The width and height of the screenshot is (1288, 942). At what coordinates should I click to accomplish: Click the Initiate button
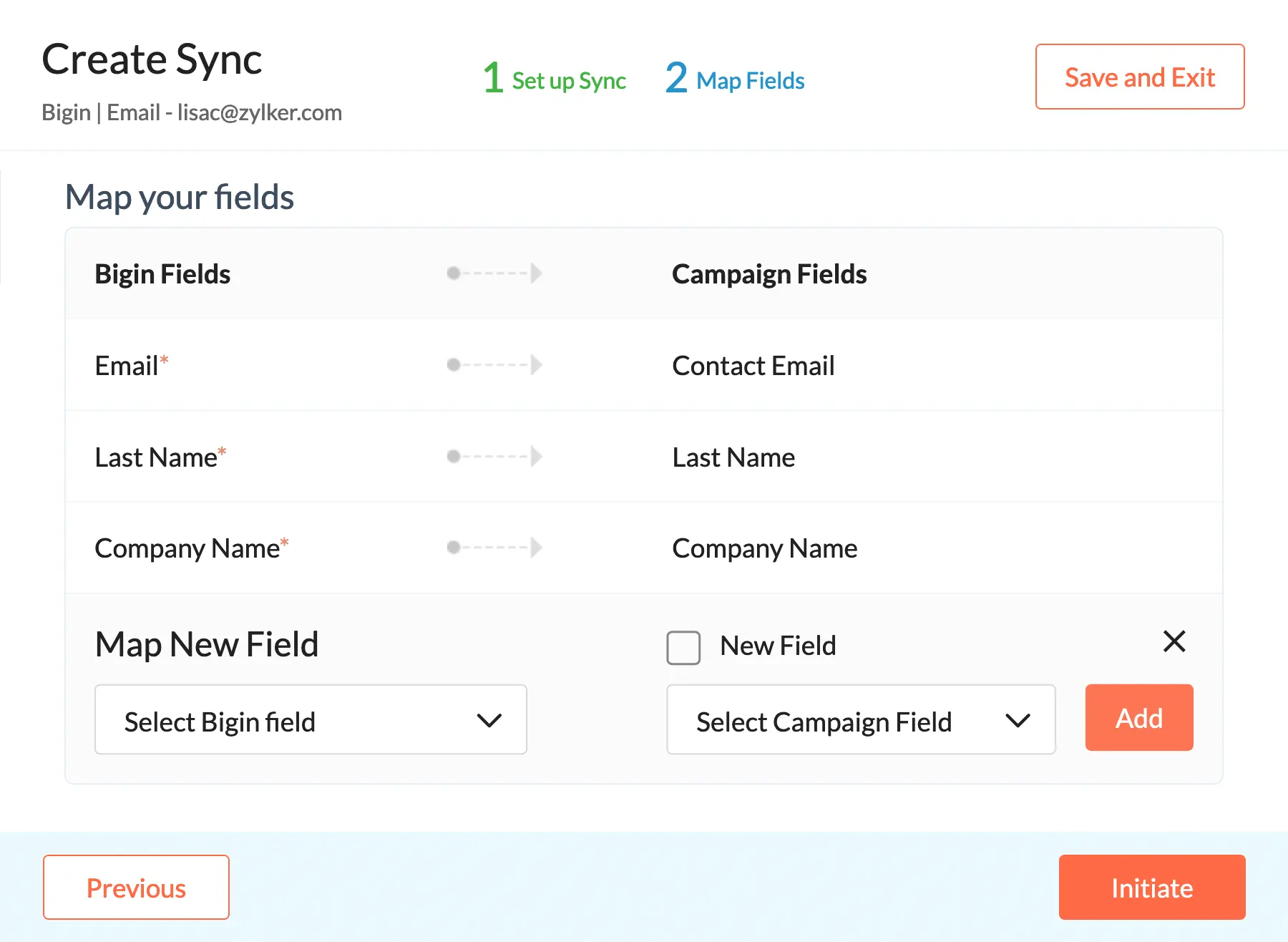point(1152,887)
